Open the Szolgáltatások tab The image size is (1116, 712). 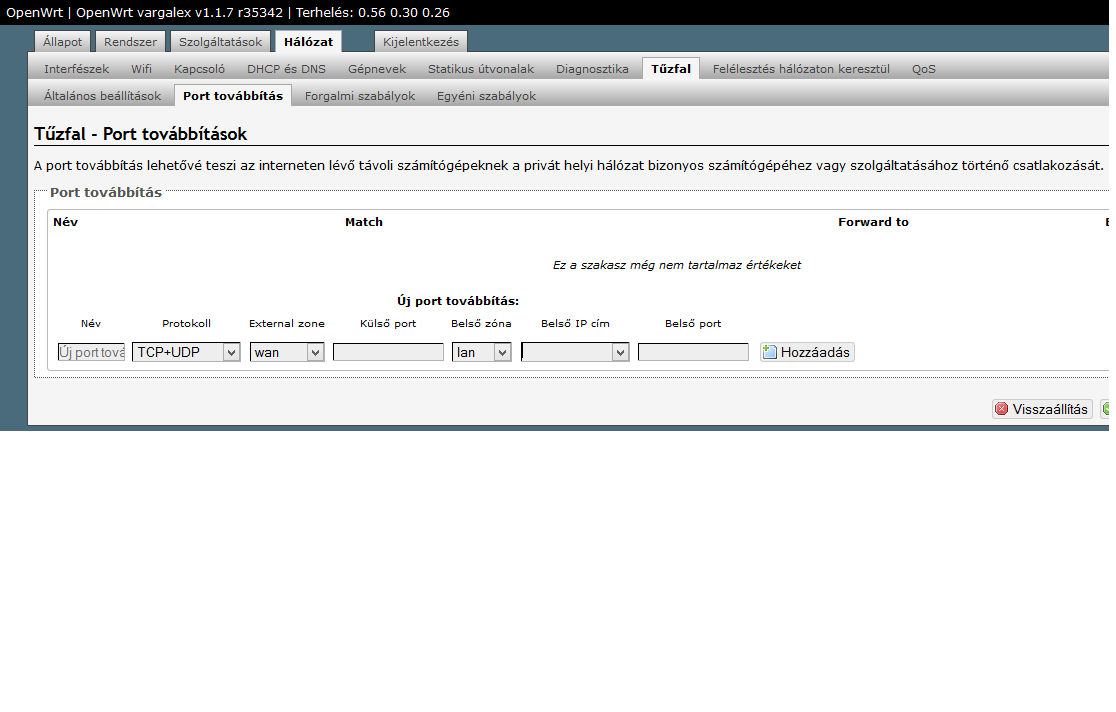click(x=221, y=41)
